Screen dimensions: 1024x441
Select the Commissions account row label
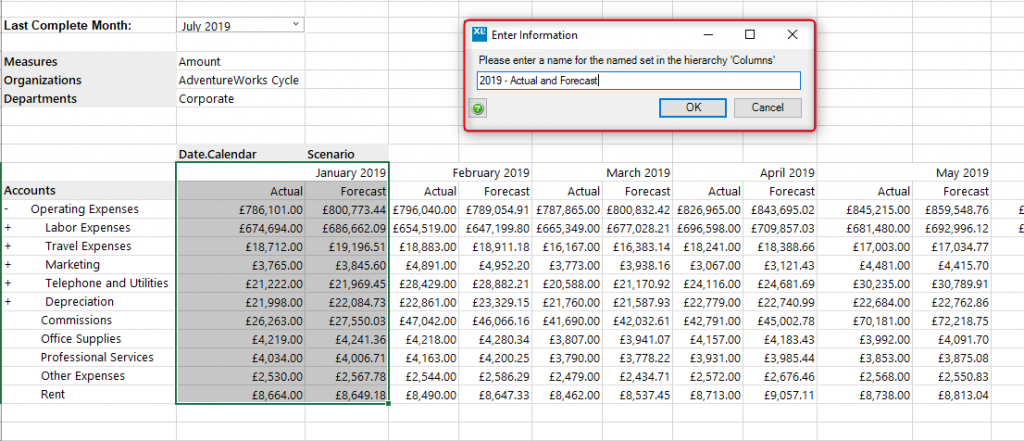coord(75,320)
